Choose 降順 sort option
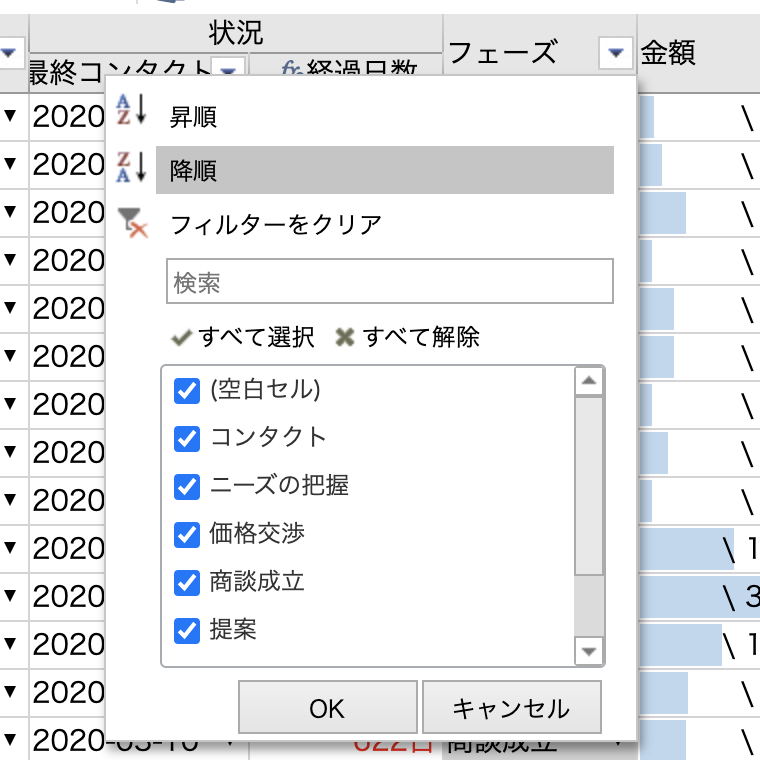 [x=194, y=171]
